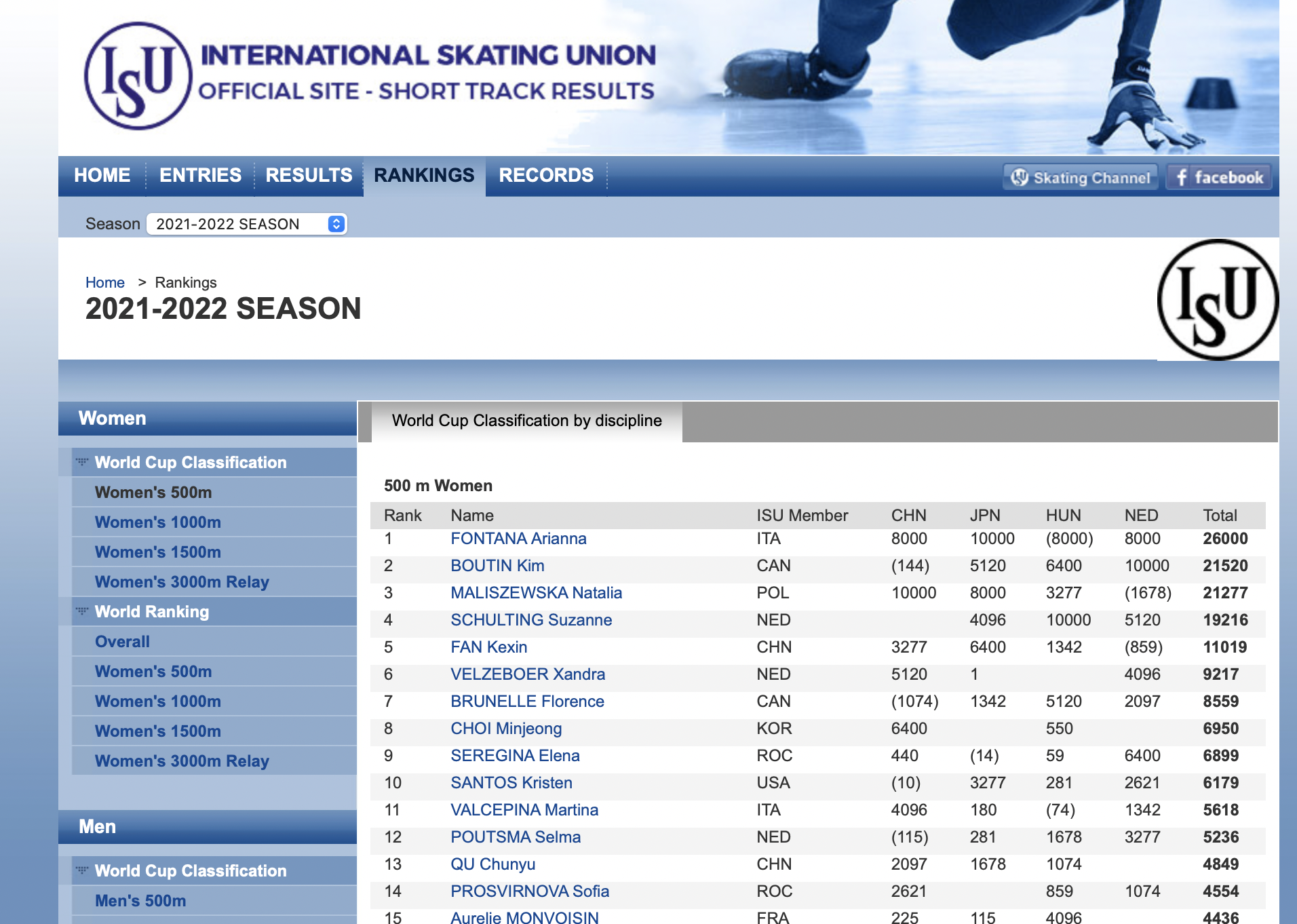Open QU Chunyu profile
Image resolution: width=1297 pixels, height=924 pixels.
point(493,864)
